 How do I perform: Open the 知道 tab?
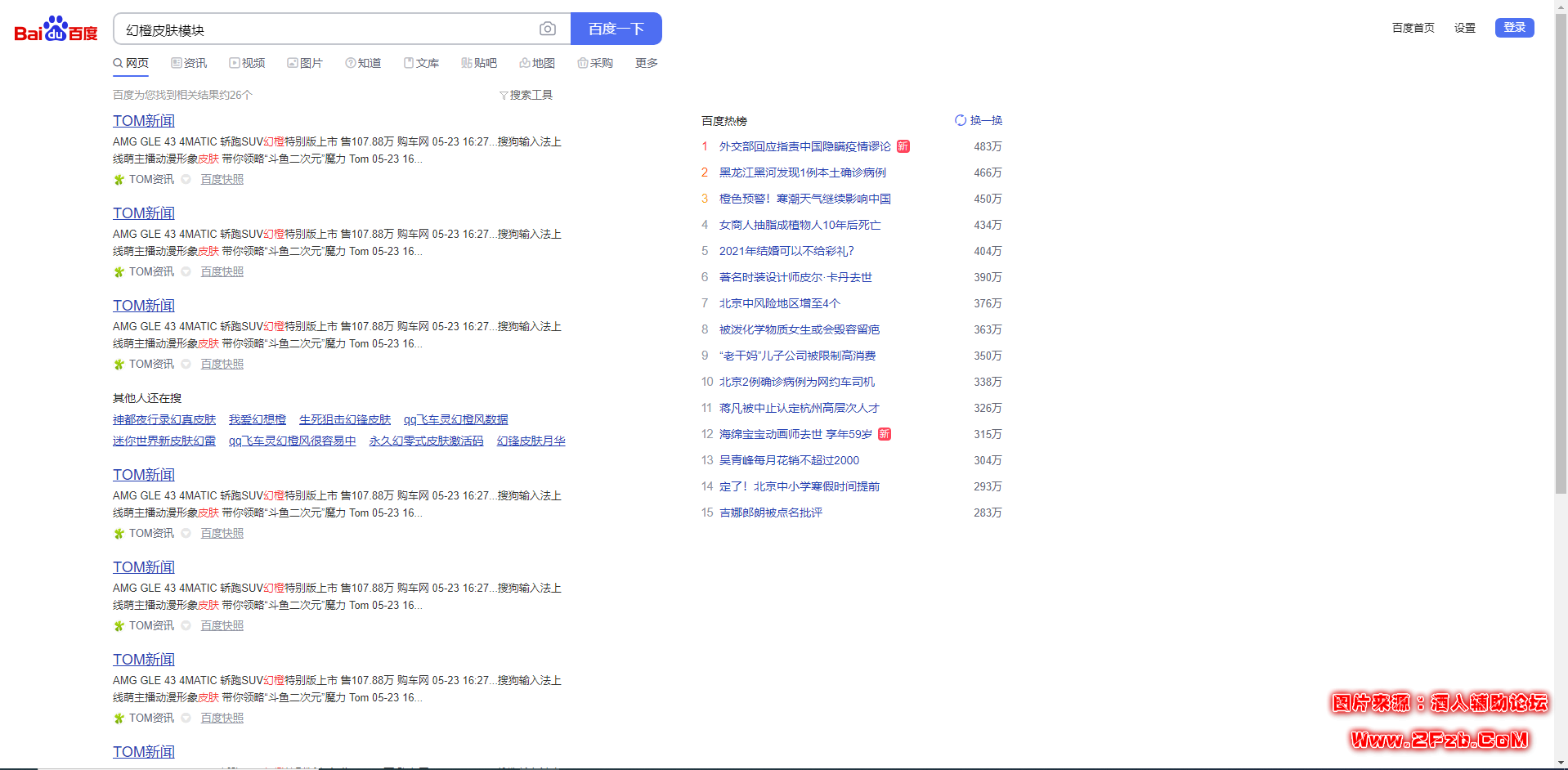[363, 63]
